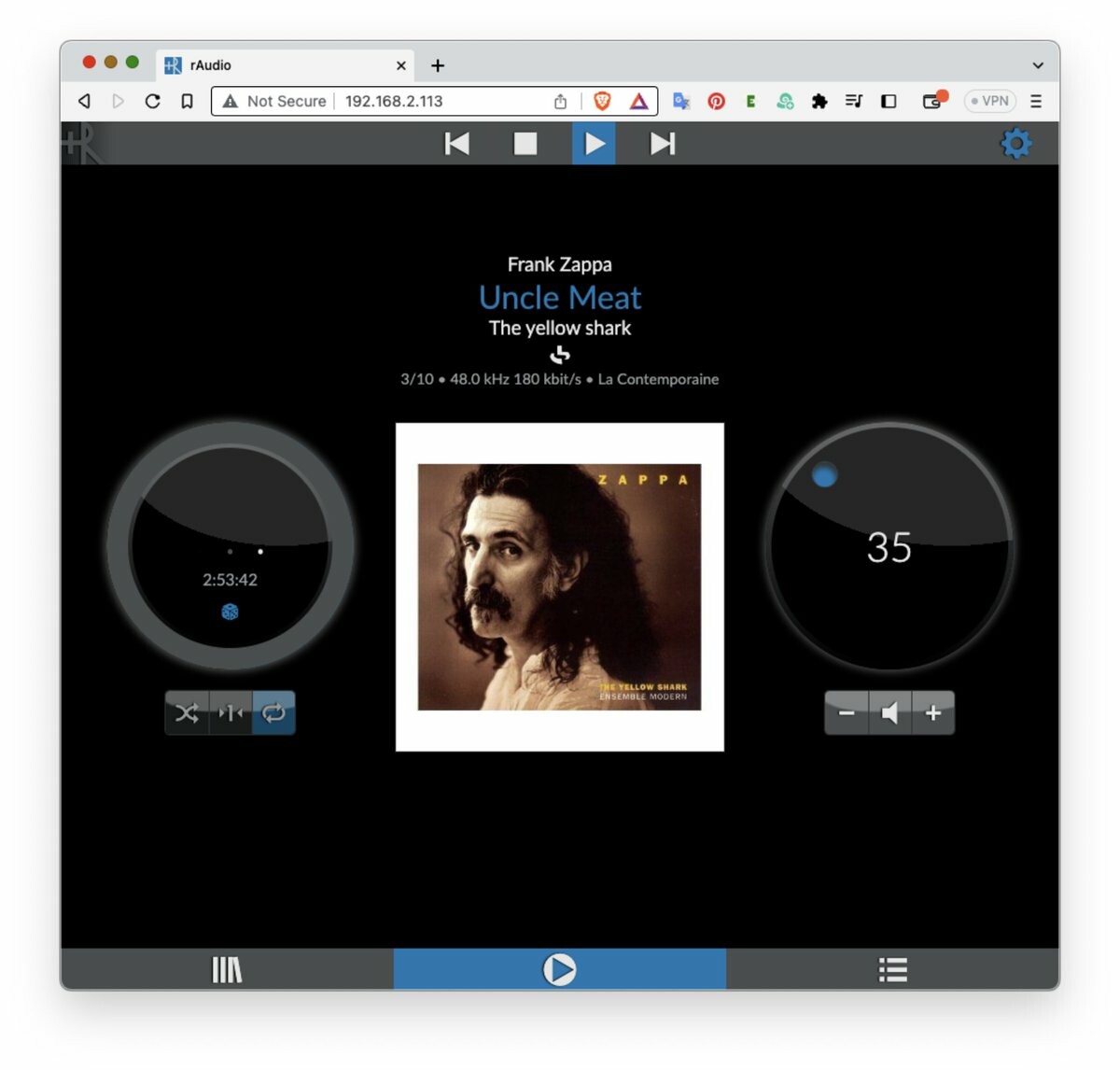The image size is (1120, 1070).
Task: Skip to the previous track
Action: [x=456, y=144]
